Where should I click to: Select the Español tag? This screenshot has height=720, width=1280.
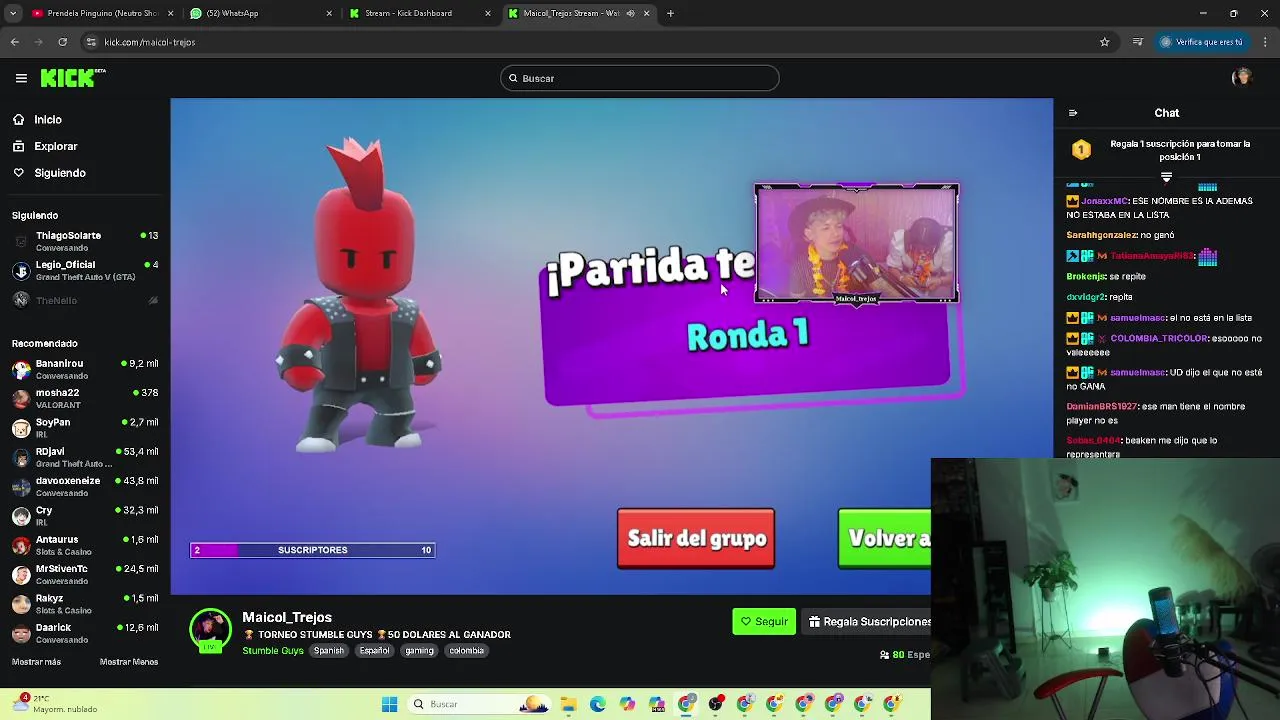[374, 651]
